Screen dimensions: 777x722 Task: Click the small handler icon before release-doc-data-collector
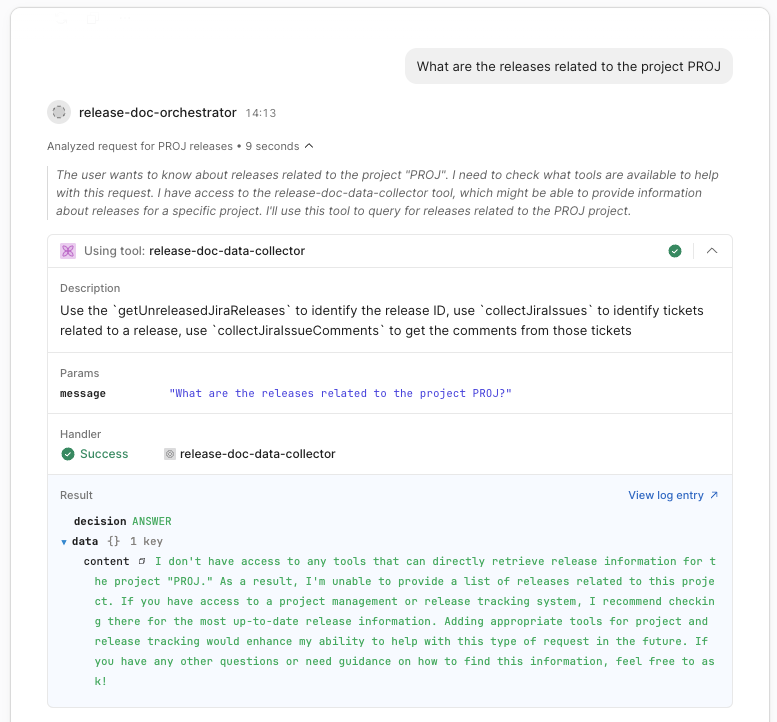click(x=170, y=454)
